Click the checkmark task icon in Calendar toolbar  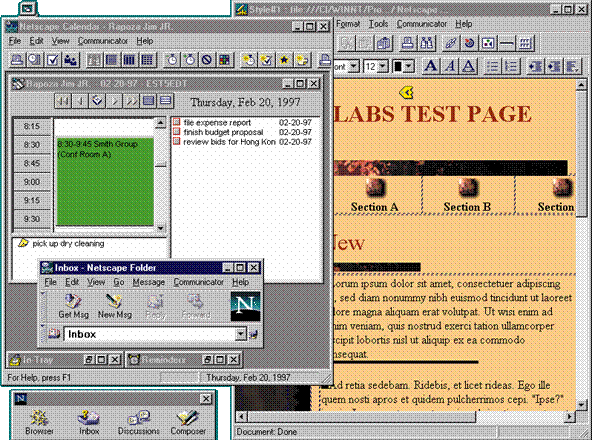[x=52, y=60]
